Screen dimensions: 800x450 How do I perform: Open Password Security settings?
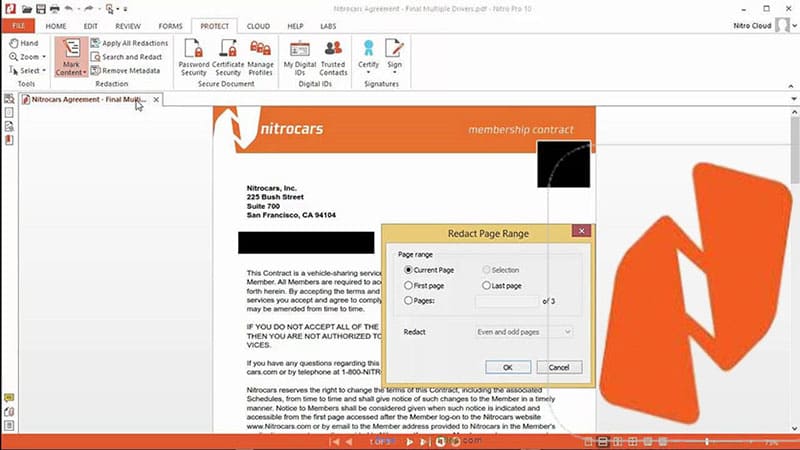coord(194,57)
